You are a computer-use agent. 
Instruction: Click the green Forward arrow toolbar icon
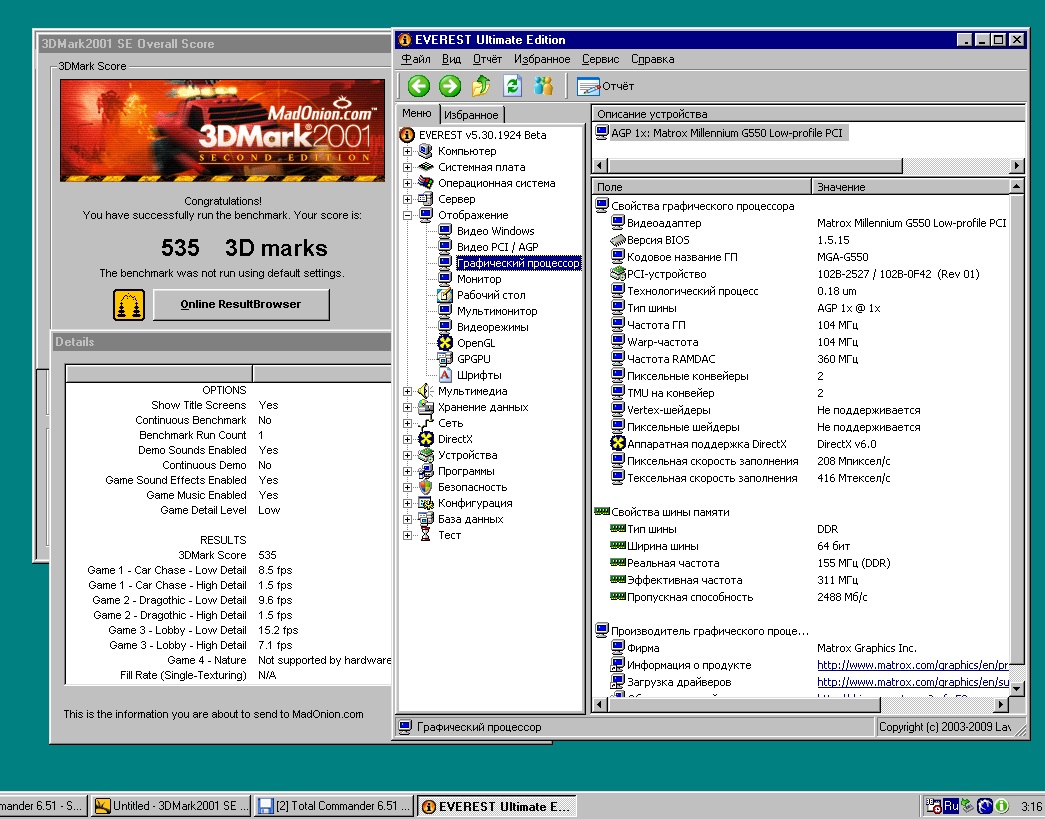(x=450, y=86)
